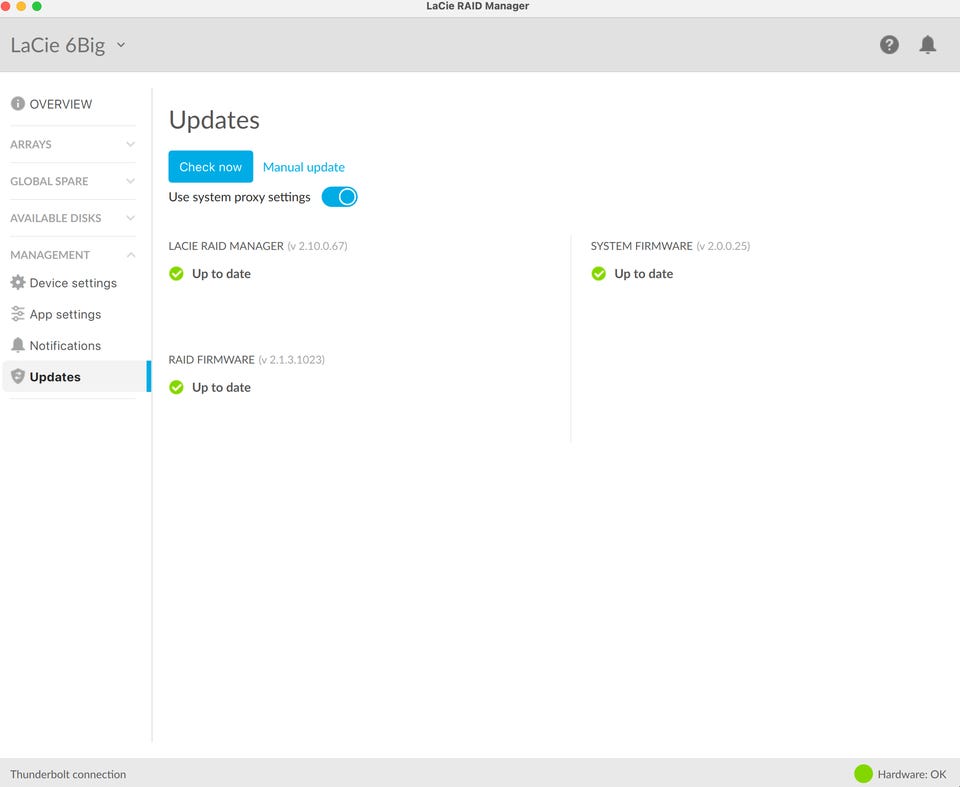Click the Arrays section label
This screenshot has width=960, height=787.
point(31,145)
